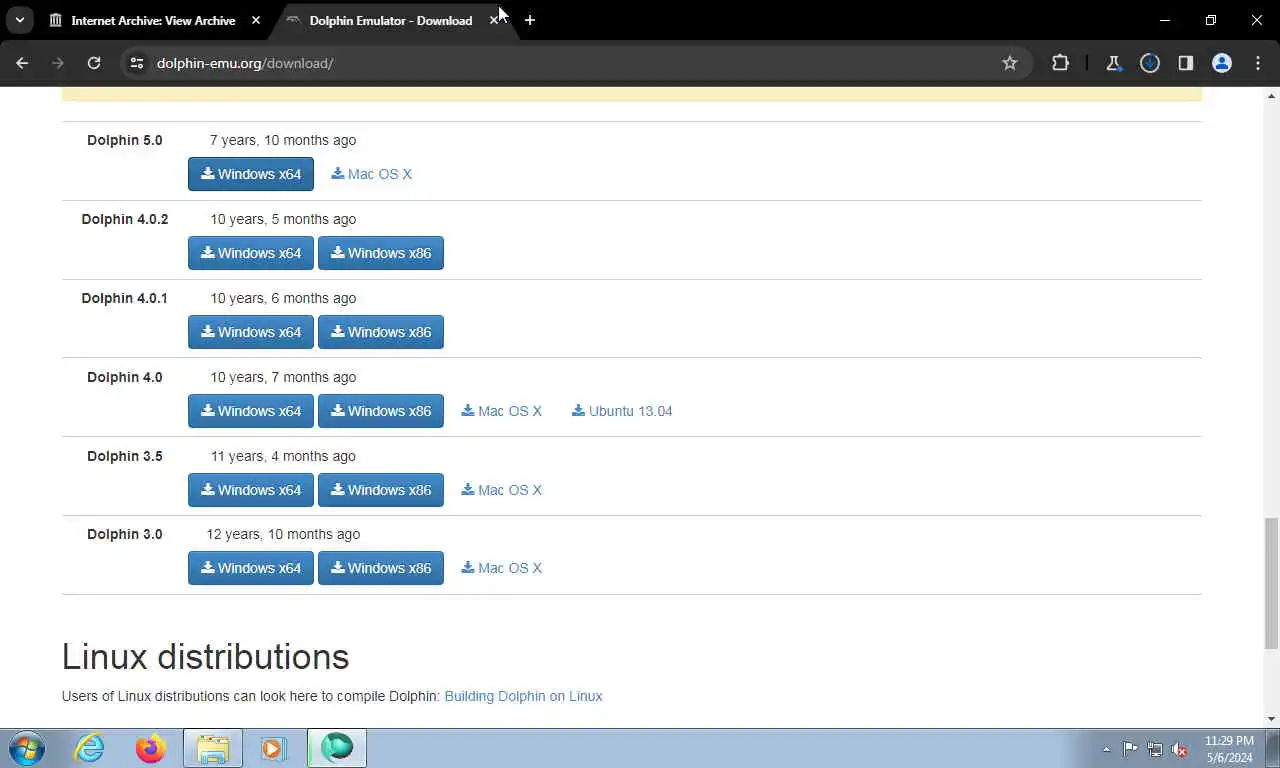Close the Internet Archive tab

click(x=256, y=20)
